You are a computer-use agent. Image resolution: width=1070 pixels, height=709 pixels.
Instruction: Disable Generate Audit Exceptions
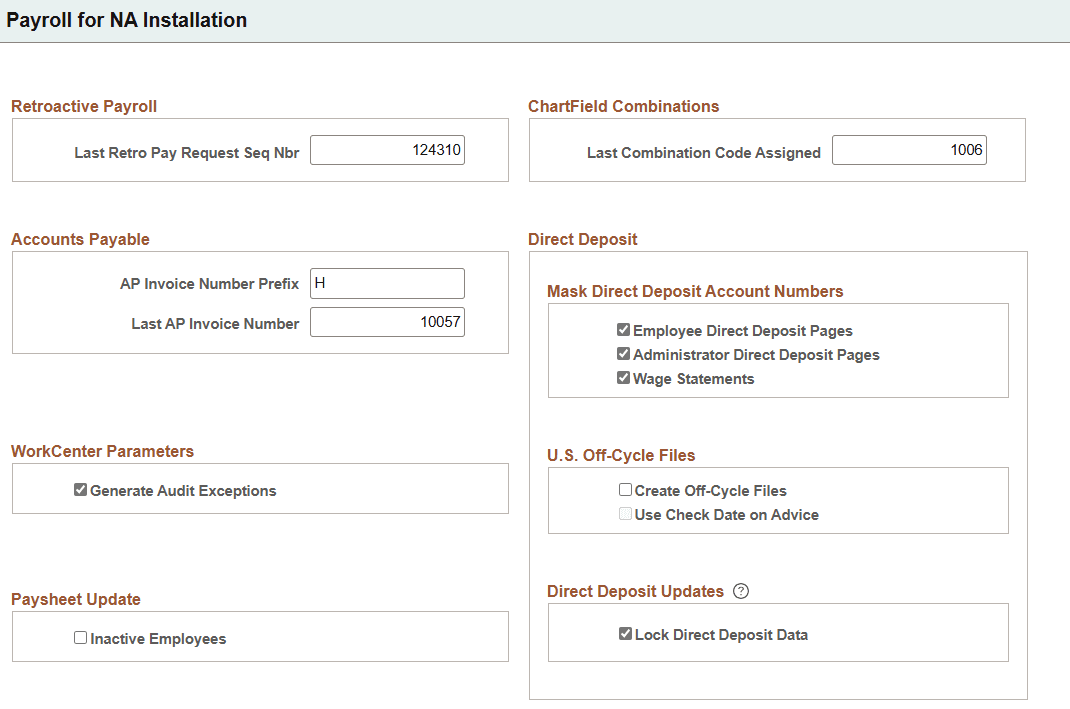[x=80, y=490]
